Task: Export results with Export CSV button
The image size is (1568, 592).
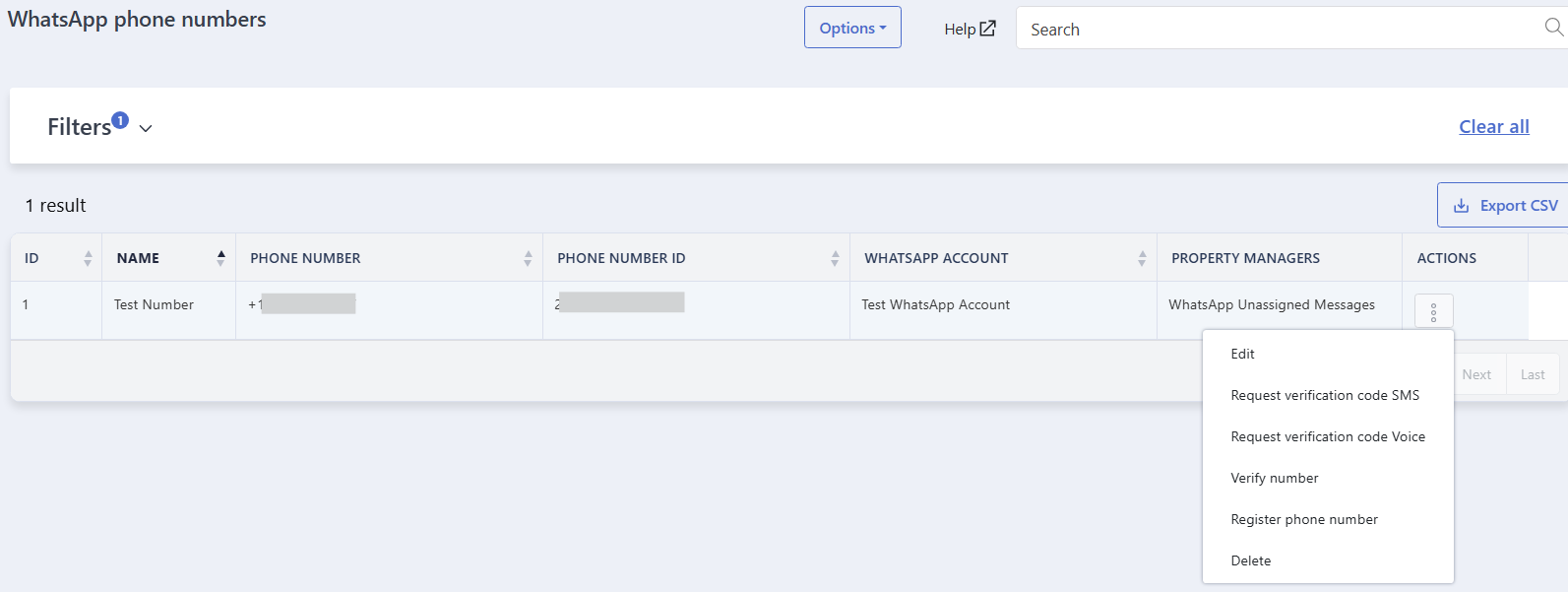Action: 1504,205
